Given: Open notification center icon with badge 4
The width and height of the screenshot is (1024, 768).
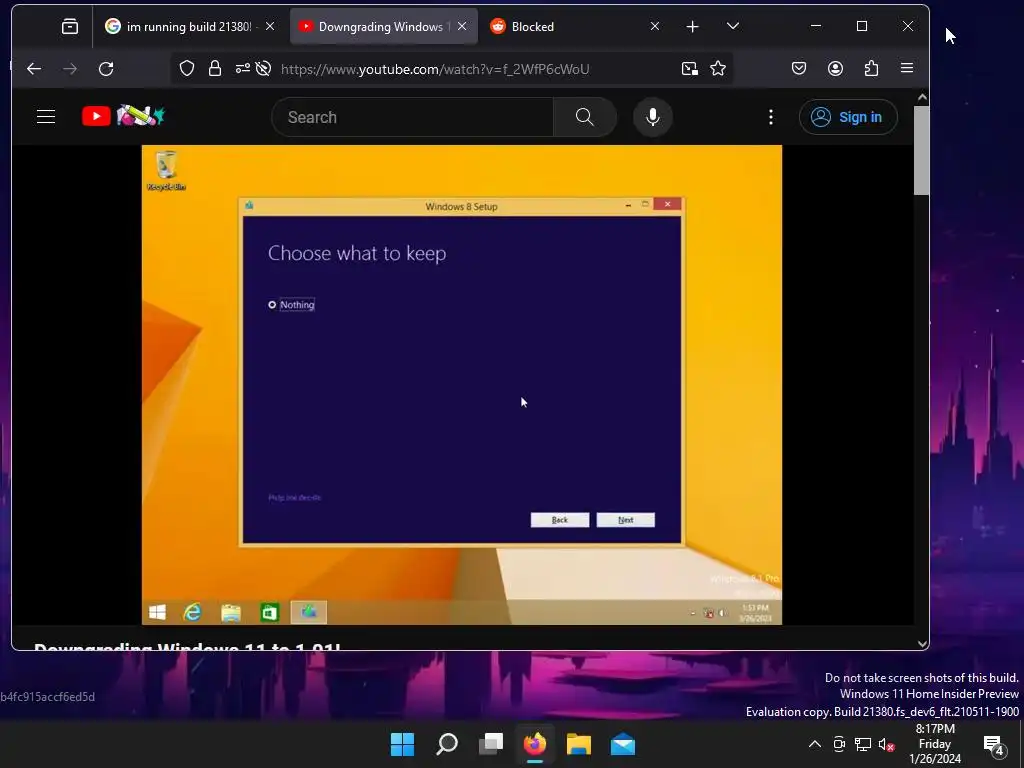Looking at the screenshot, I should 994,744.
